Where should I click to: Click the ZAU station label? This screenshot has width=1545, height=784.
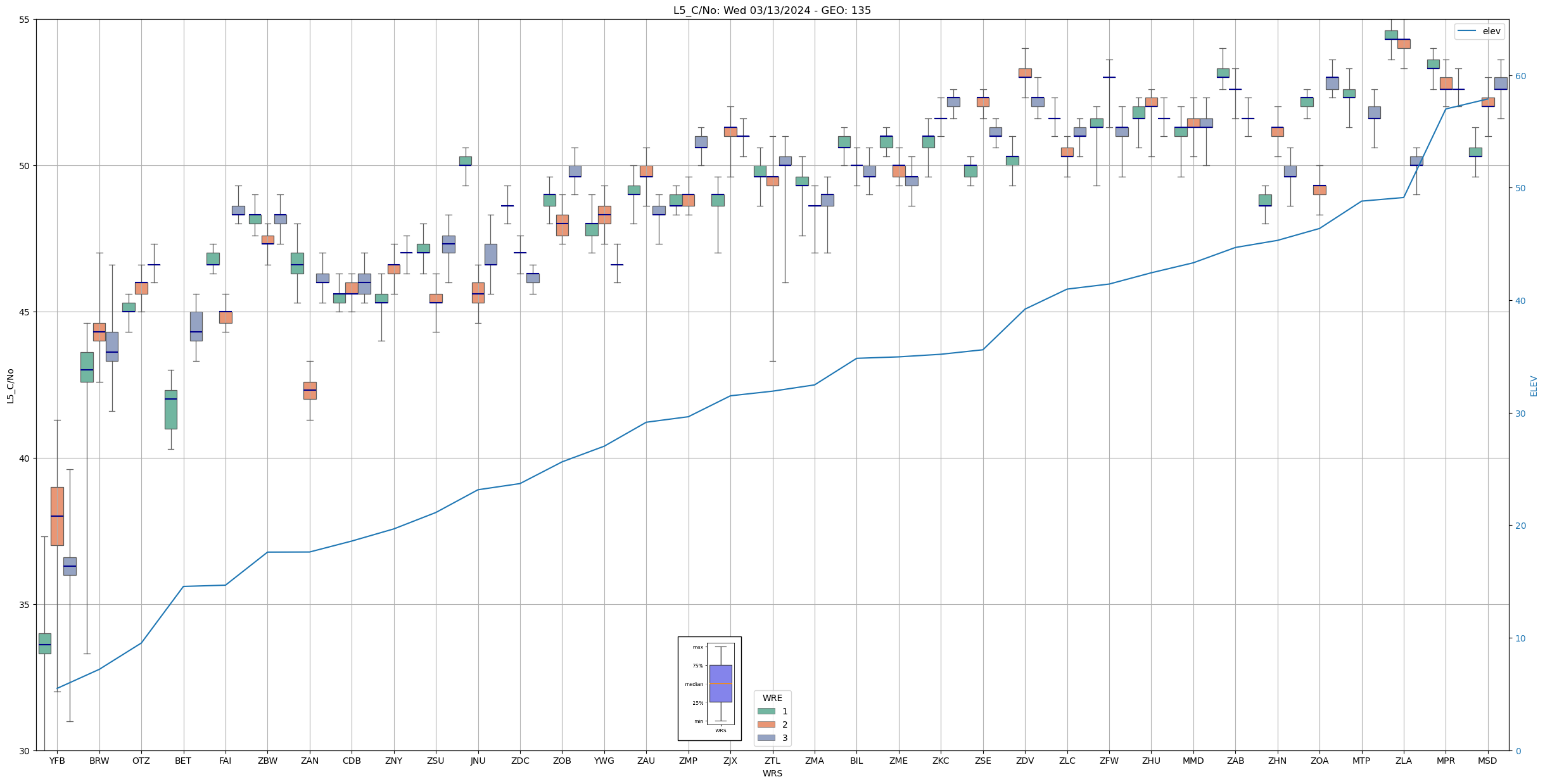pos(646,761)
